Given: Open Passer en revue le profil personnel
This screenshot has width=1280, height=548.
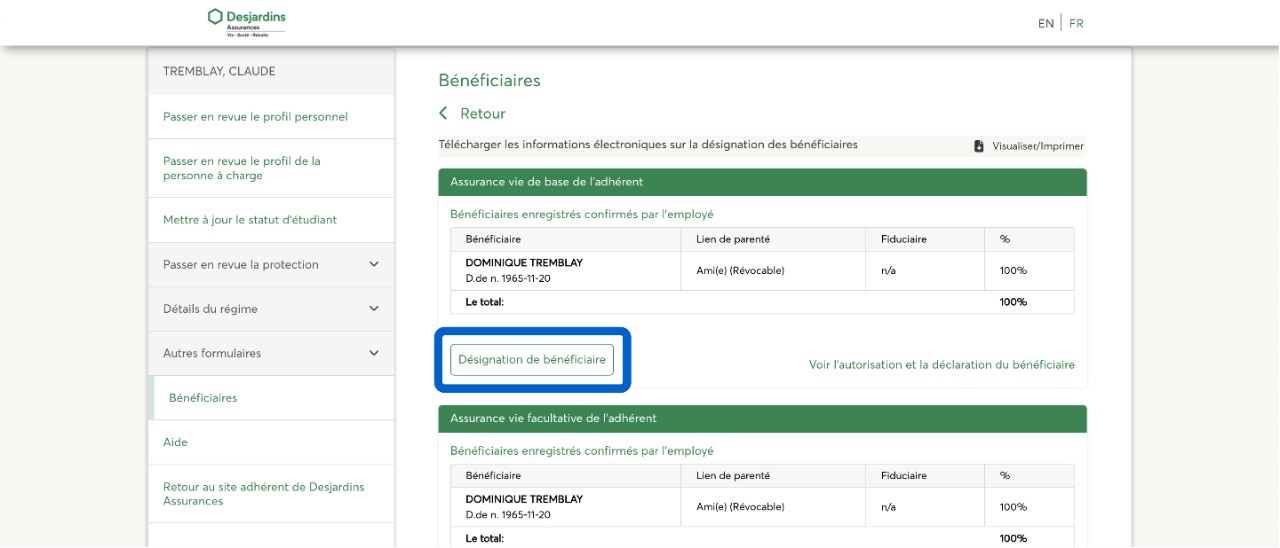Looking at the screenshot, I should (x=255, y=117).
